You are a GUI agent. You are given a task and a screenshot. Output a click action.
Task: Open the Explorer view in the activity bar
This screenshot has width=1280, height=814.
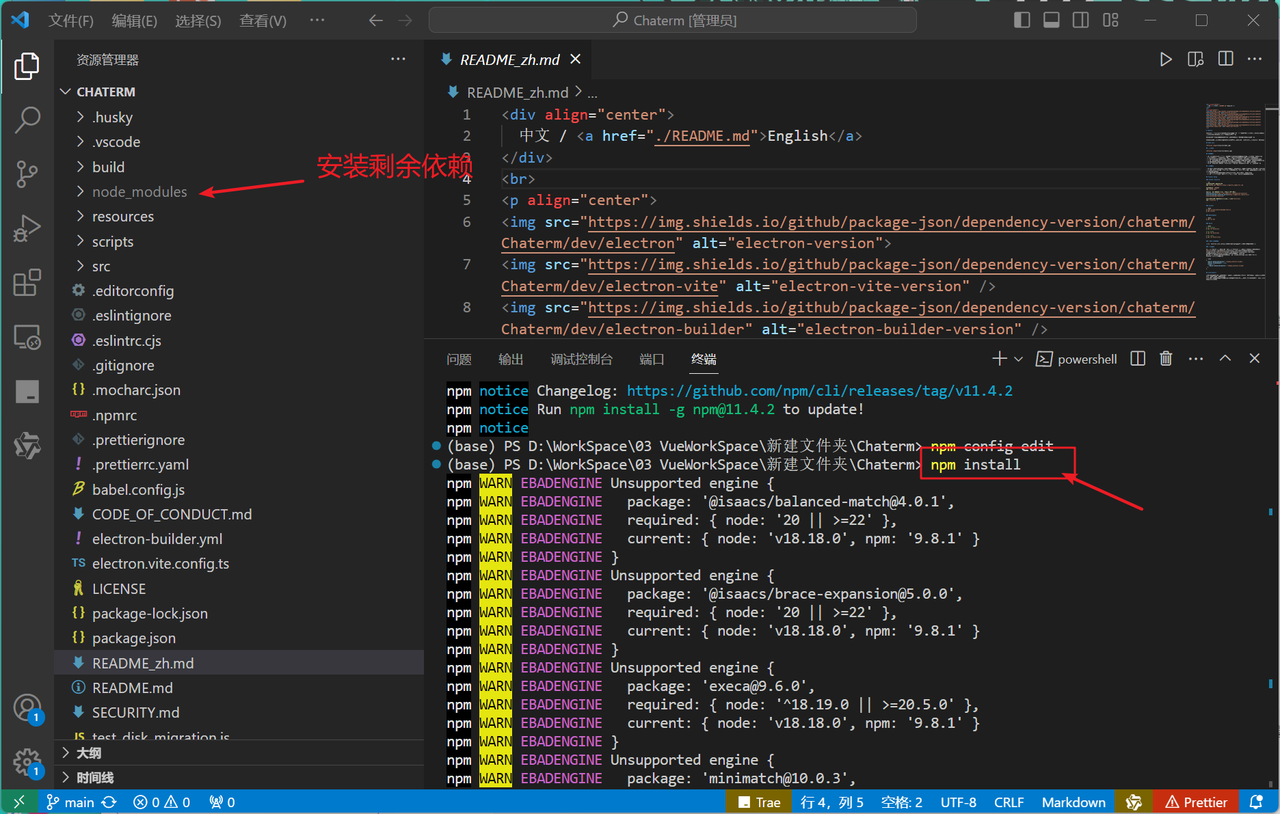(27, 67)
